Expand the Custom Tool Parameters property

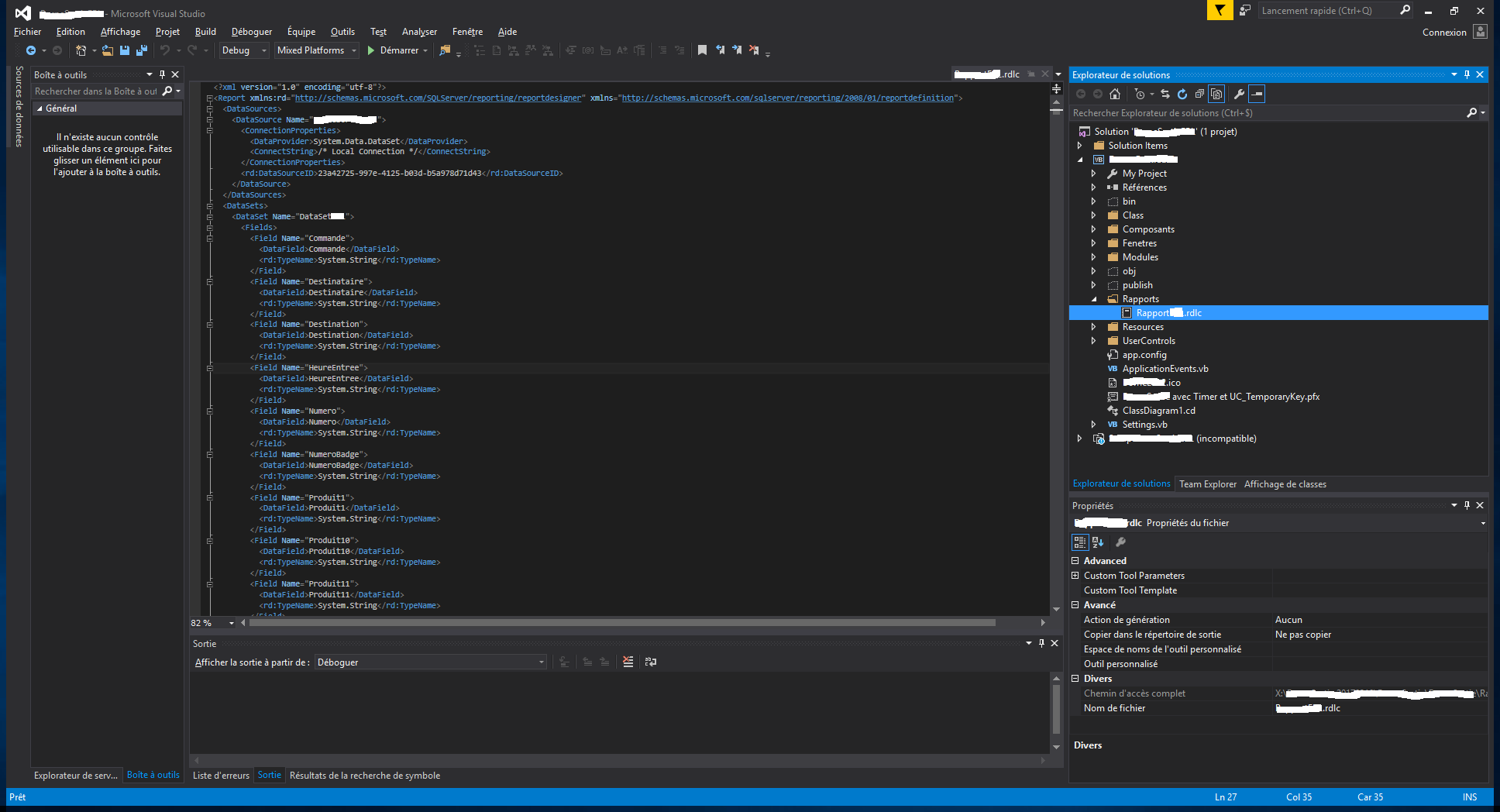pos(1075,575)
